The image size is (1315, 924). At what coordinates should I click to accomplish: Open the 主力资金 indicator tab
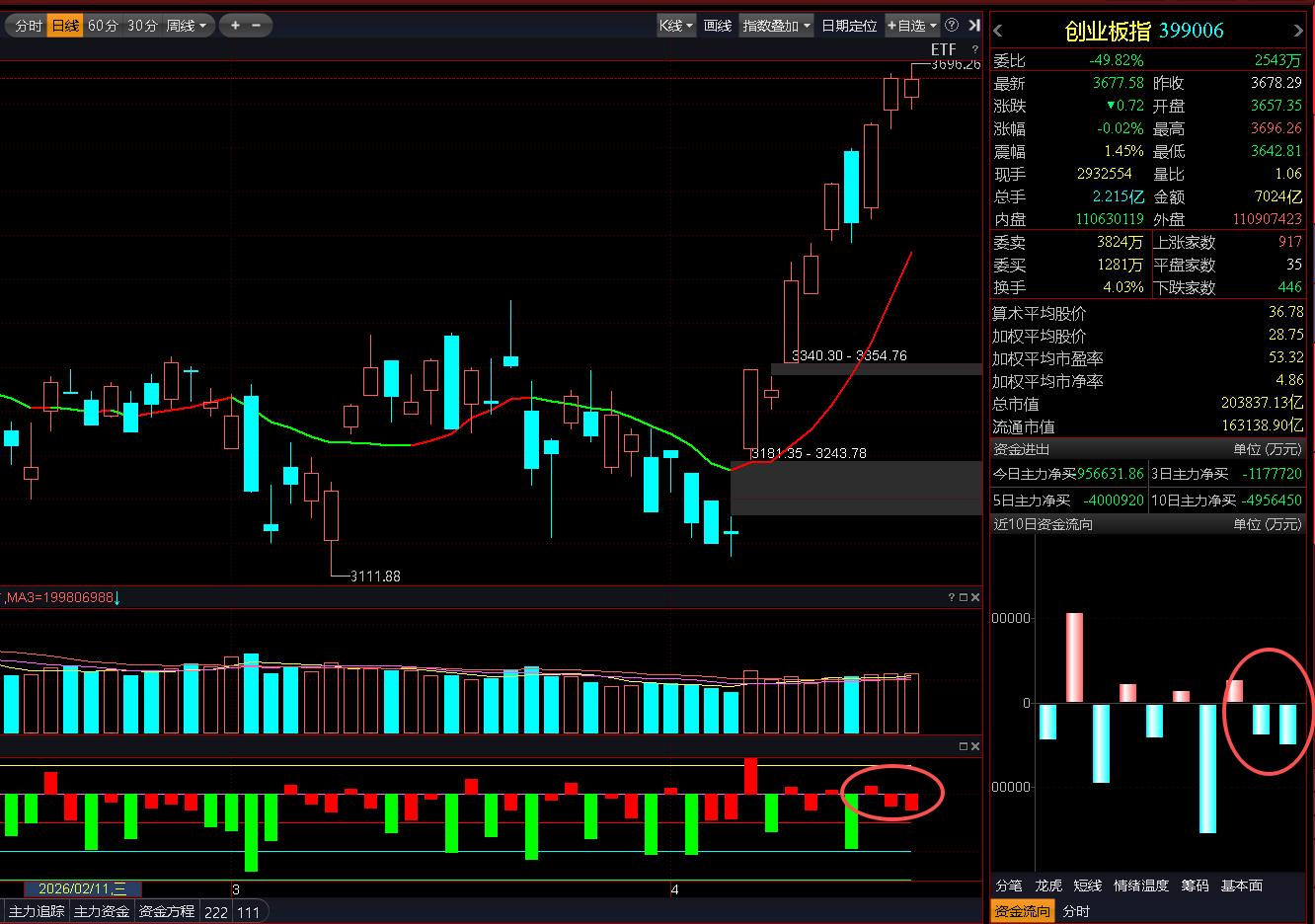pyautogui.click(x=102, y=911)
